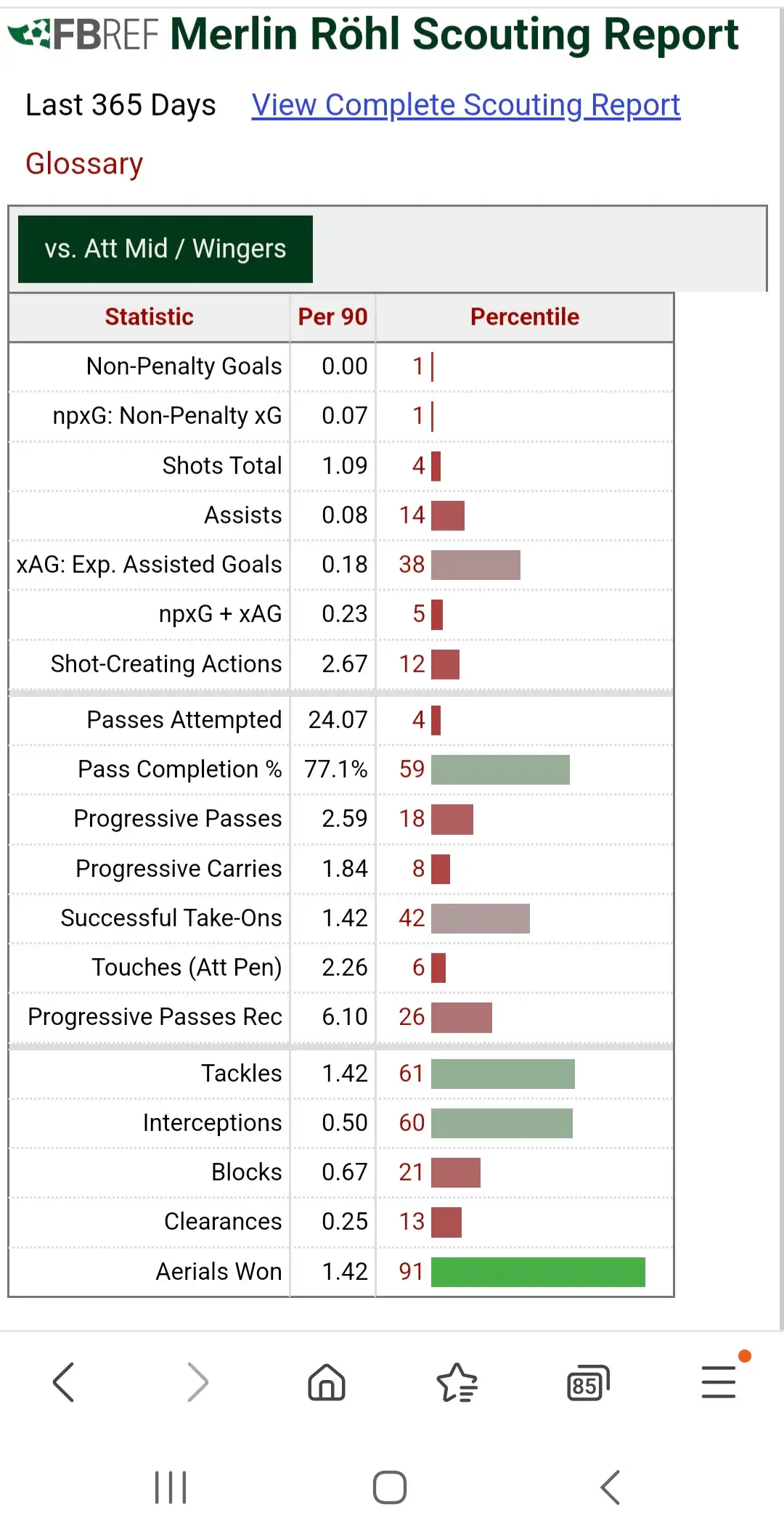Click the FBREF logo
Viewport: 784px width, 1539px height.
pos(83,34)
